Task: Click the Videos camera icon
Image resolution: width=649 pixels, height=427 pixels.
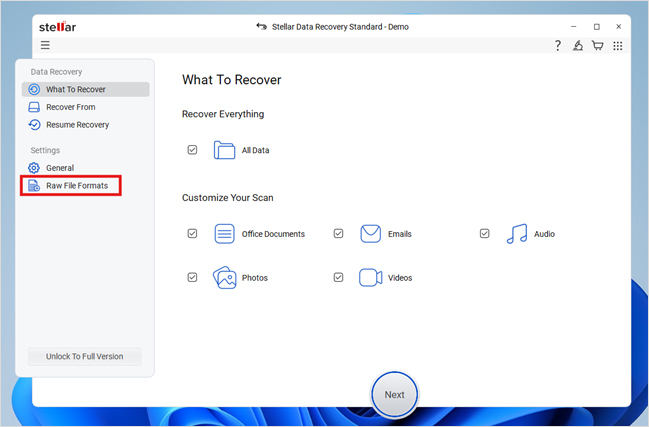Action: (x=370, y=278)
